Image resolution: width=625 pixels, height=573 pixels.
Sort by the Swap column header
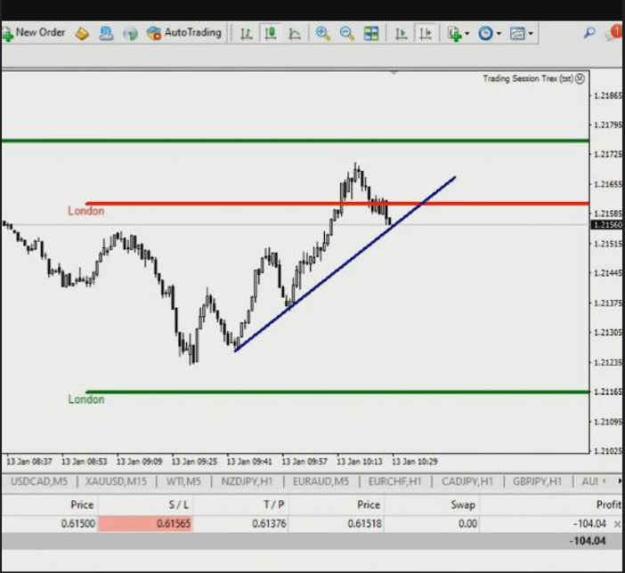tap(463, 505)
